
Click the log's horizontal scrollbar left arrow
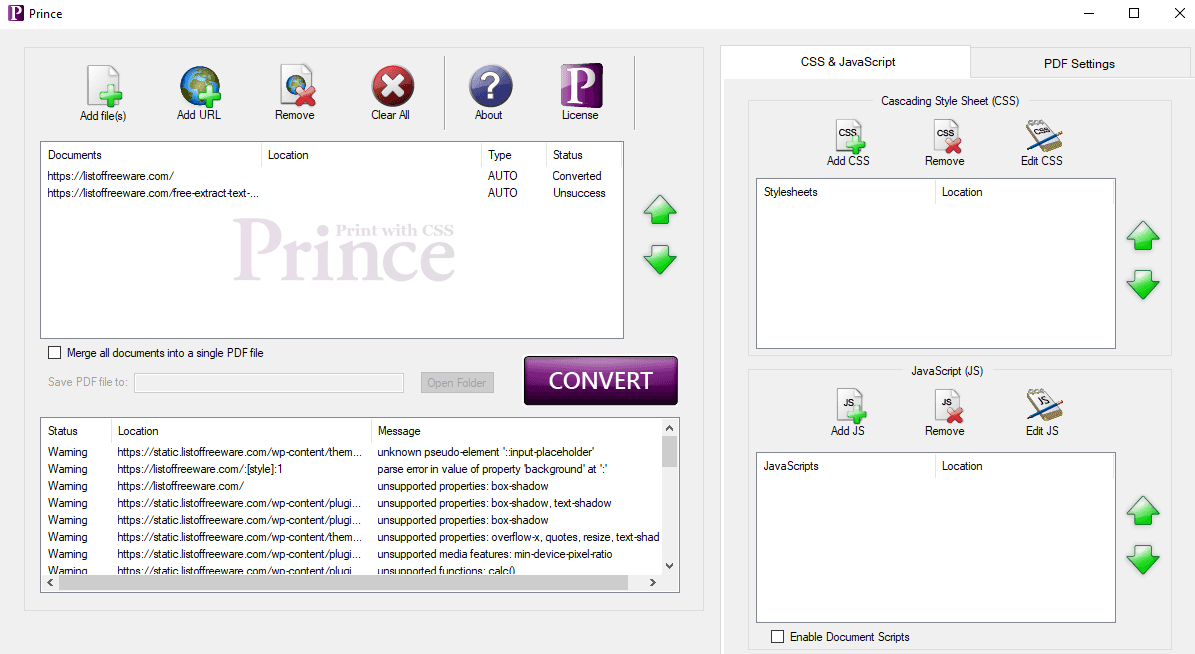50,582
